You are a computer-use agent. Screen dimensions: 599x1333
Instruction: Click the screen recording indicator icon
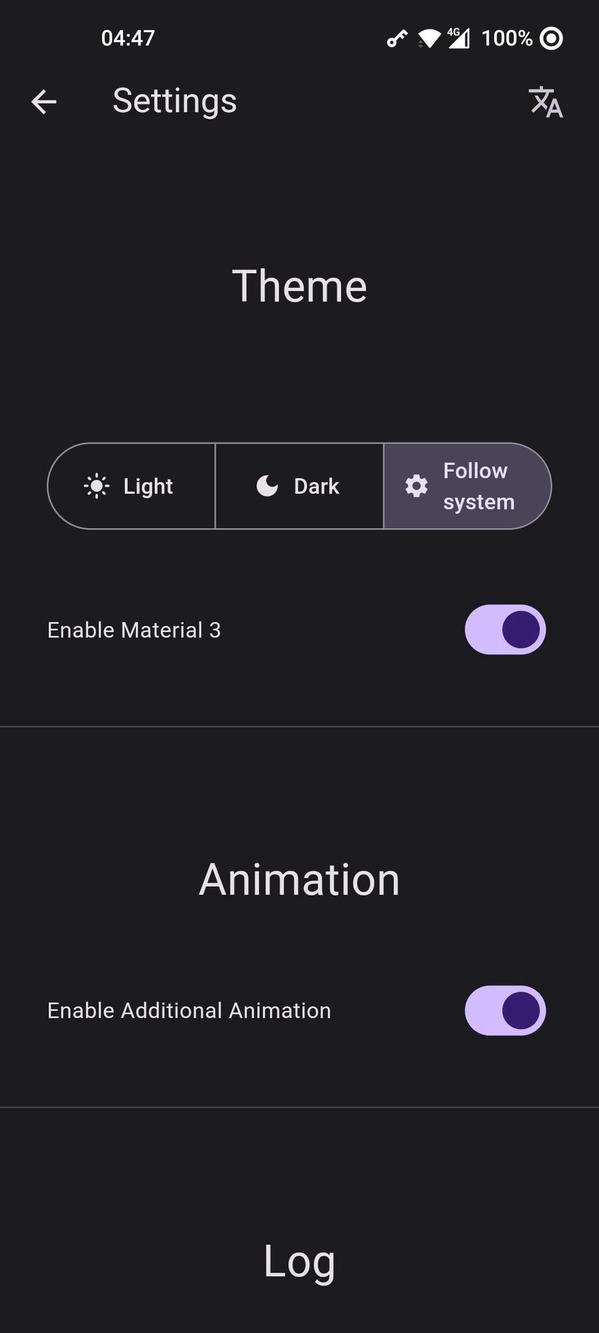click(x=549, y=38)
